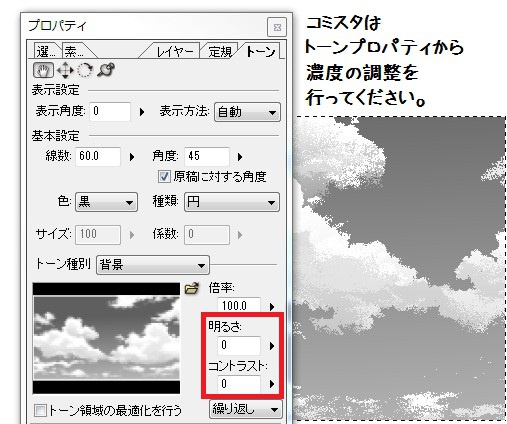This screenshot has height=424, width=507.
Task: Open the 種類 dropdown showing 円
Action: pos(232,202)
